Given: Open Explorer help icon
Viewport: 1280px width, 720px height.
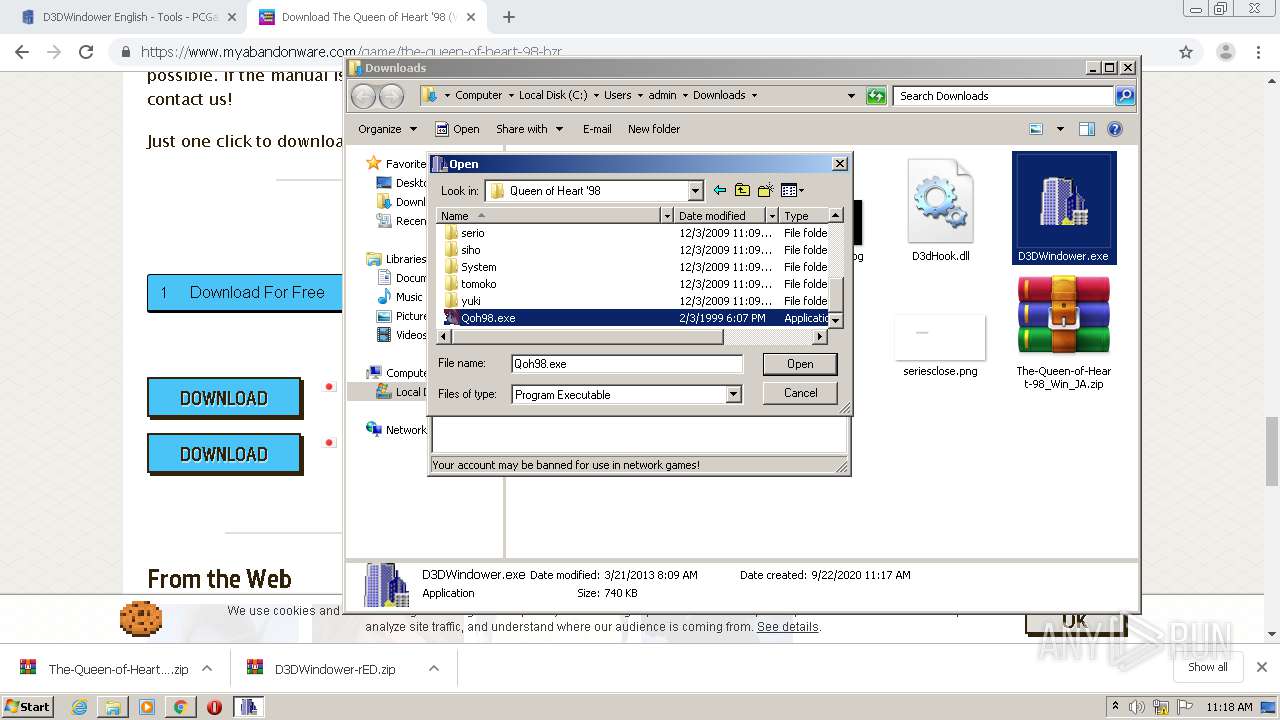Looking at the screenshot, I should [1115, 129].
